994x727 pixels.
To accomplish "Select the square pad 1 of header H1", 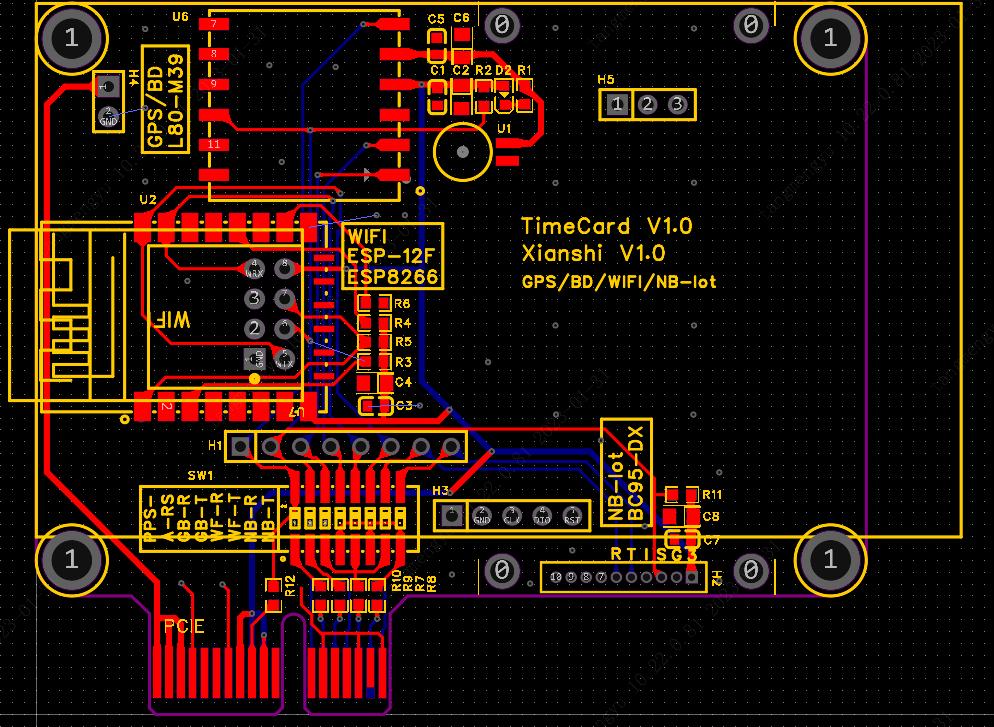I will tap(240, 447).
